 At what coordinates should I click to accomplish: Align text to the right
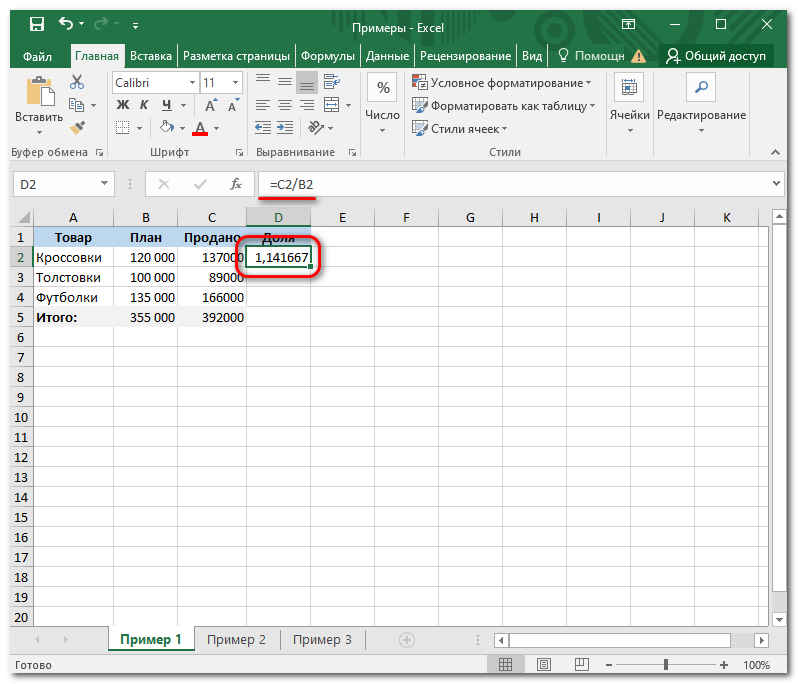click(306, 105)
